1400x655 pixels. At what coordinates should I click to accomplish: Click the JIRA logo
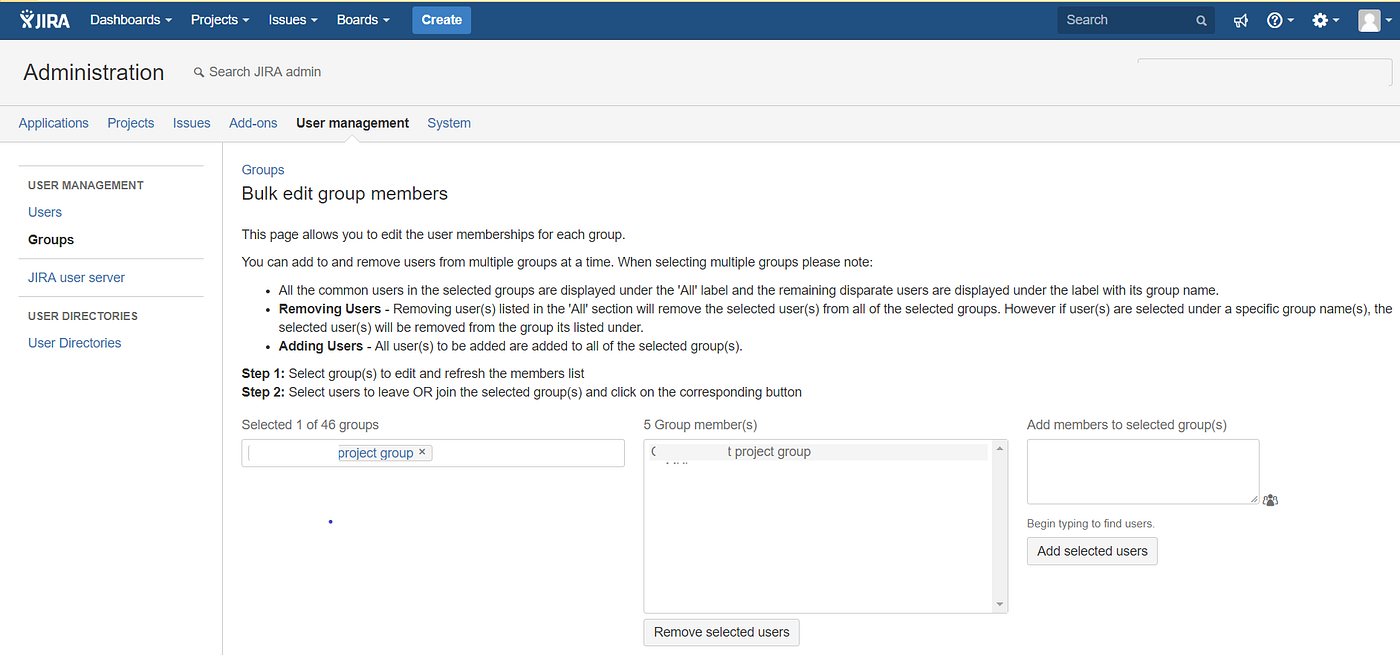[44, 19]
